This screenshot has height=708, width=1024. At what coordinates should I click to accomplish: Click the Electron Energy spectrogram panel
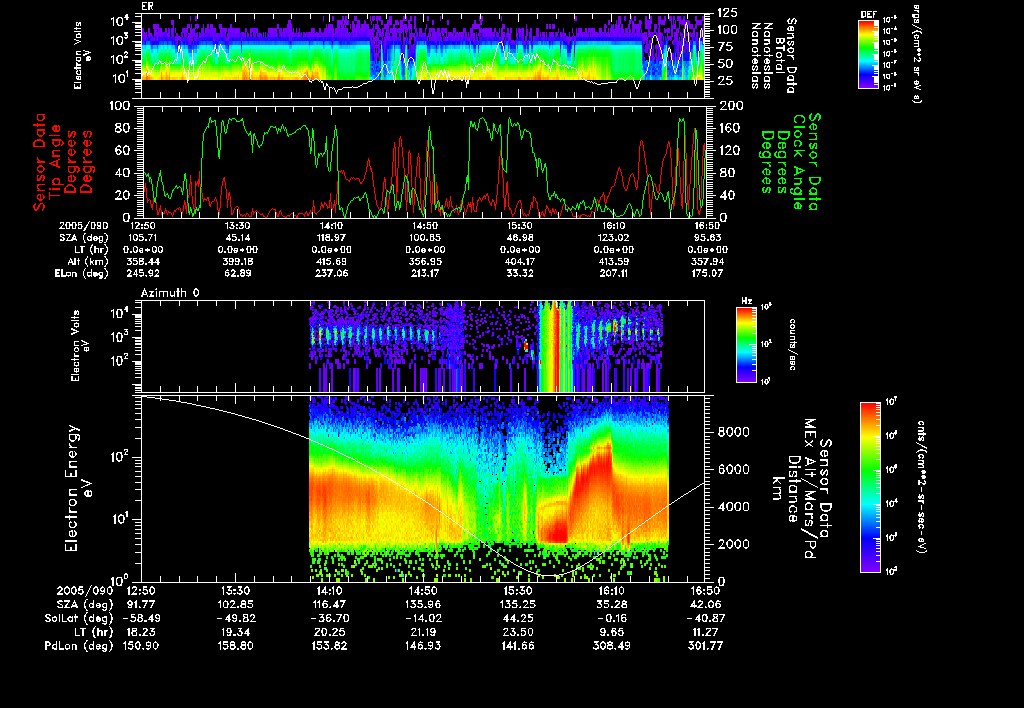pos(423,489)
